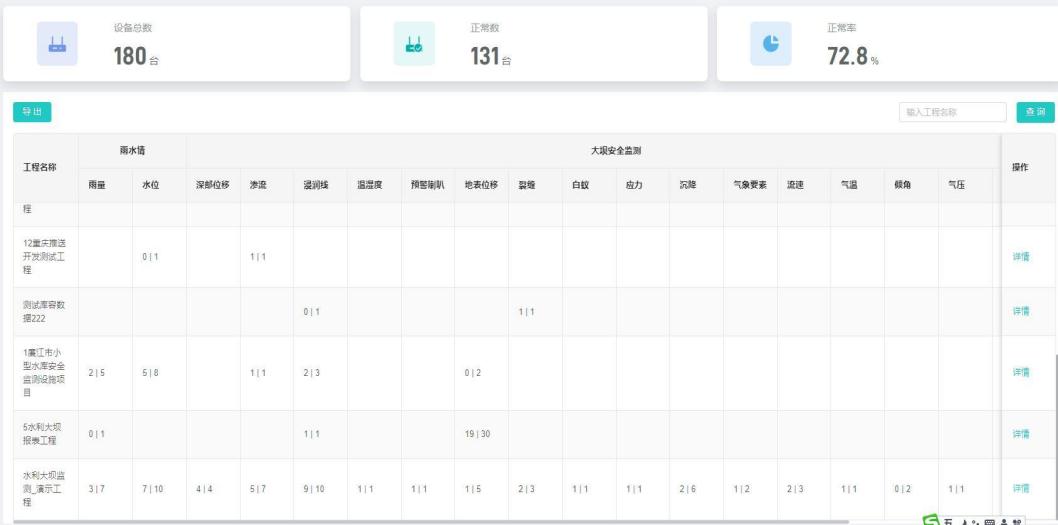Open 详情 for 5水利大坝报表工程
Viewport: 1058px width, 525px height.
click(x=1020, y=434)
